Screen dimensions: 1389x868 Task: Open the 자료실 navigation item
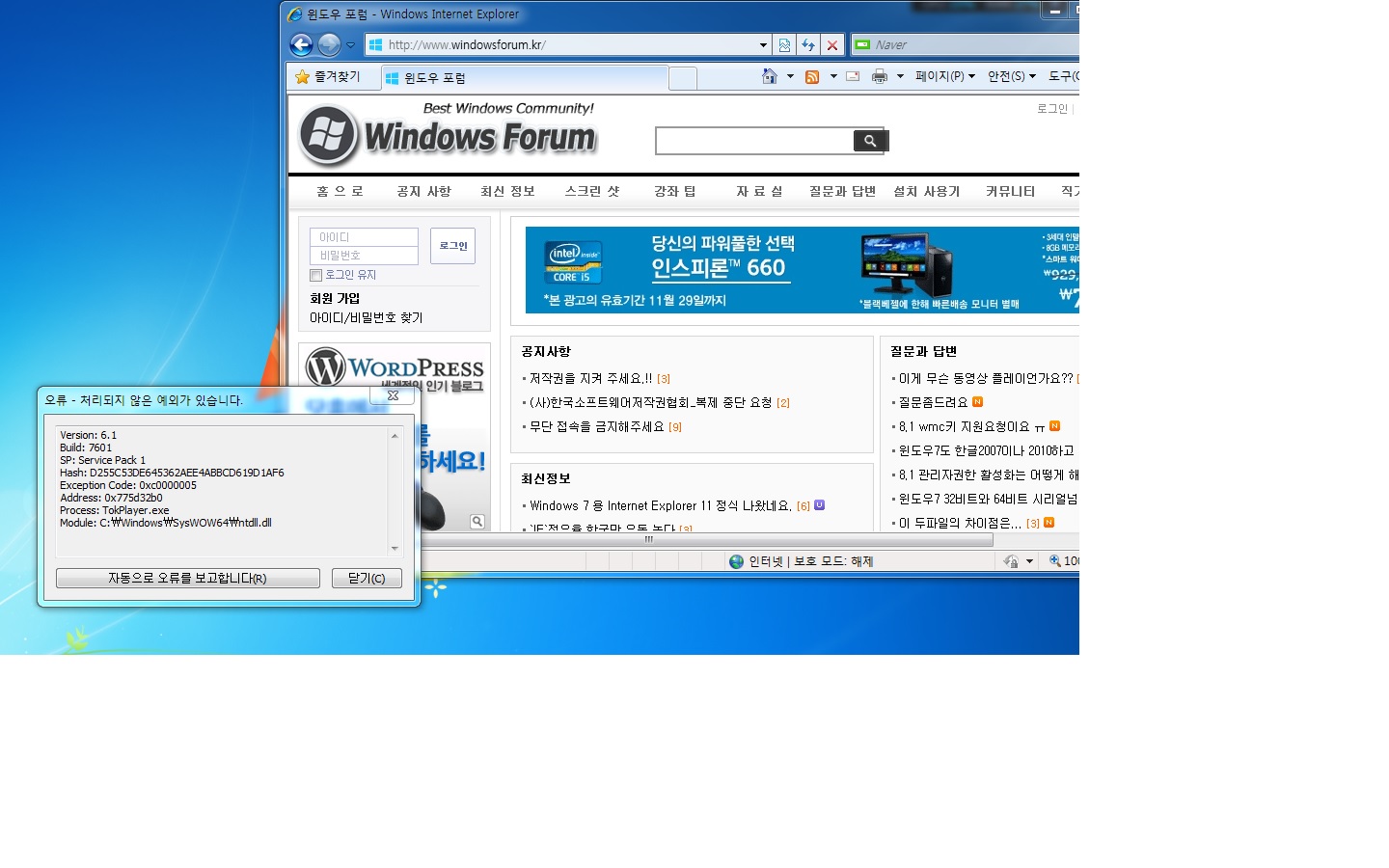coord(759,191)
